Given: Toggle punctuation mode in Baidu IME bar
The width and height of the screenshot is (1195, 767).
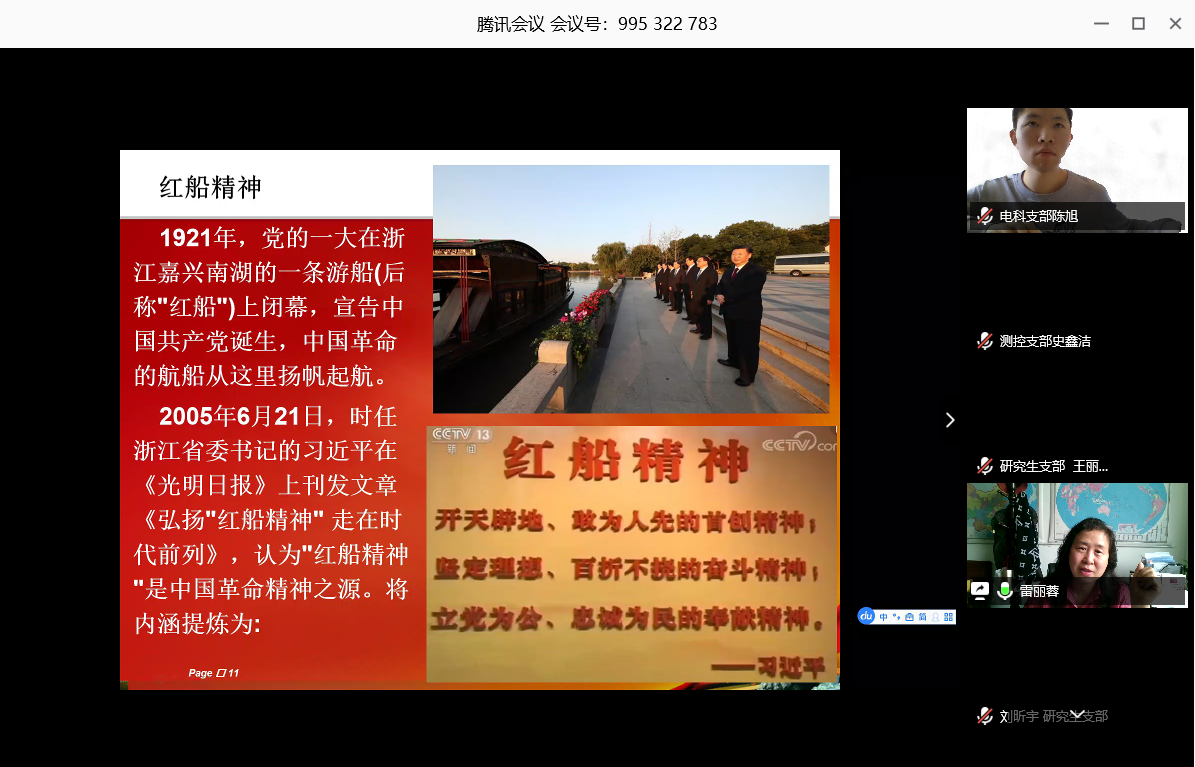Looking at the screenshot, I should click(x=896, y=617).
